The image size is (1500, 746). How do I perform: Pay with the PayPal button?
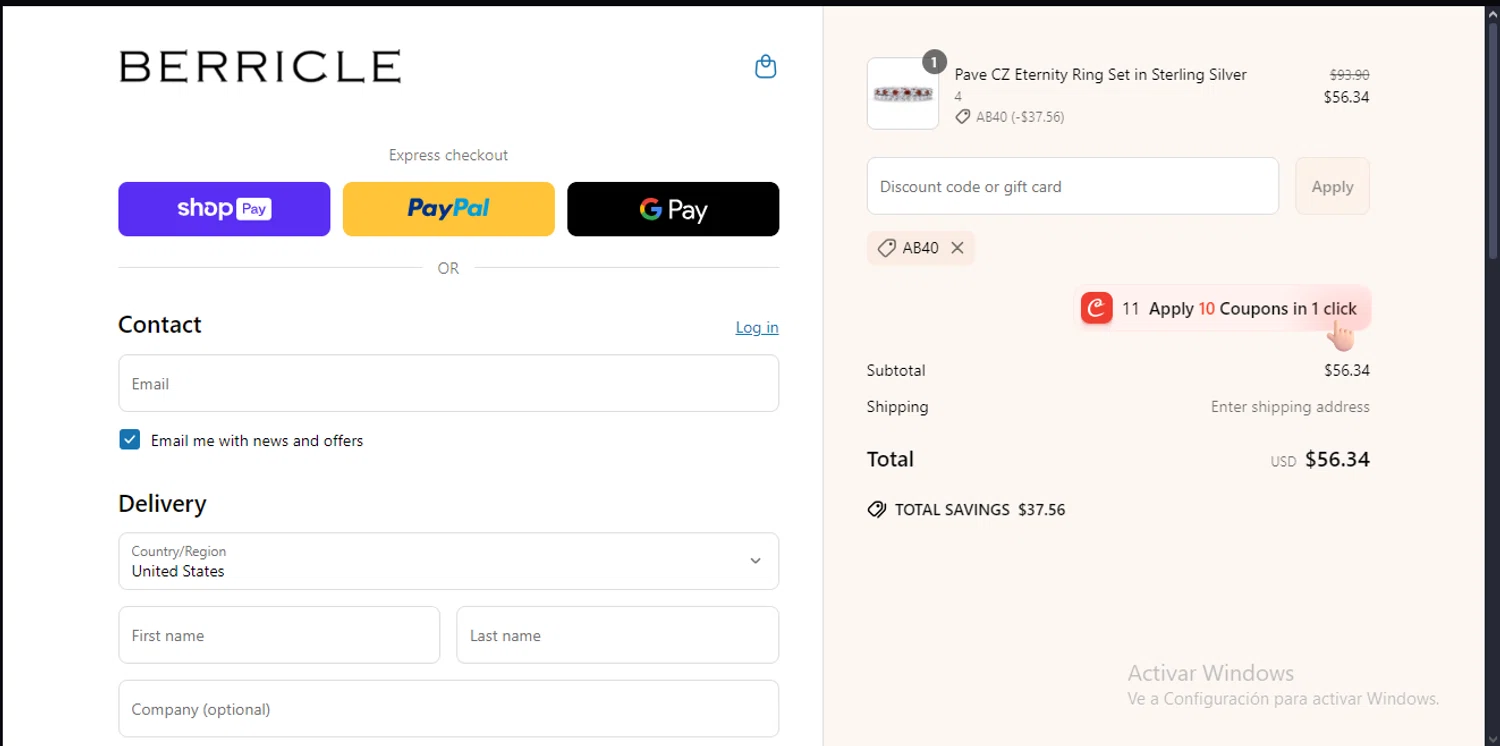point(448,209)
